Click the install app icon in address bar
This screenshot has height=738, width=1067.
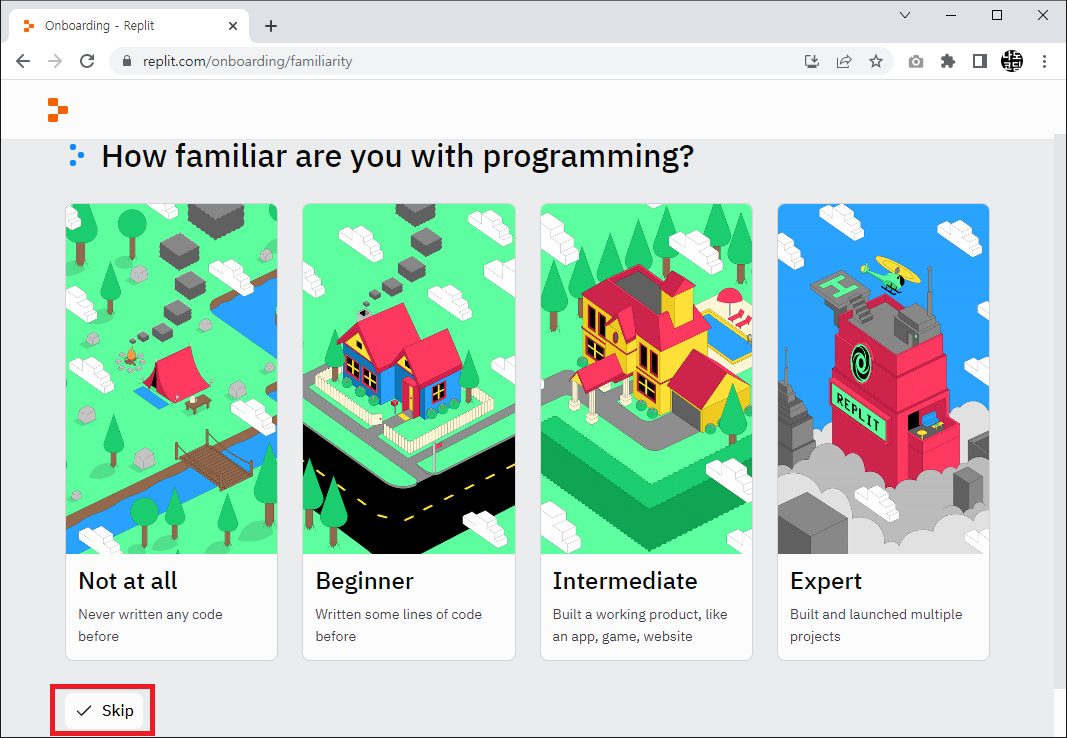(x=812, y=61)
